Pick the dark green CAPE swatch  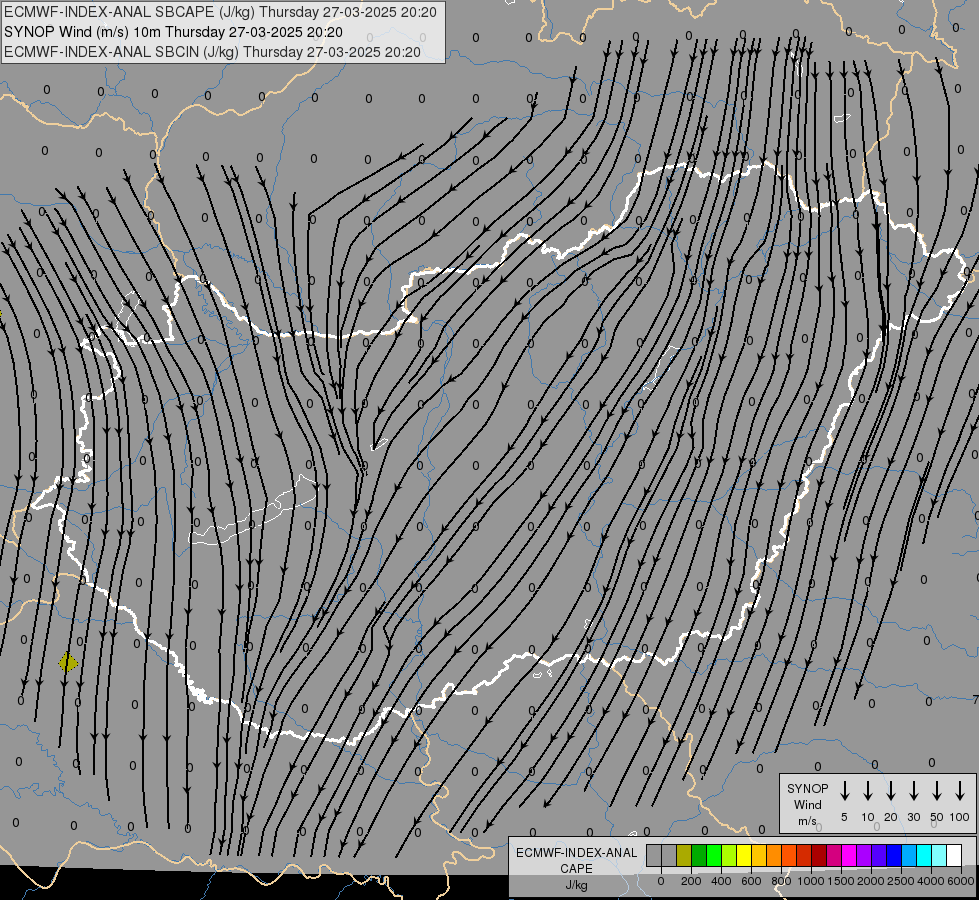[699, 855]
